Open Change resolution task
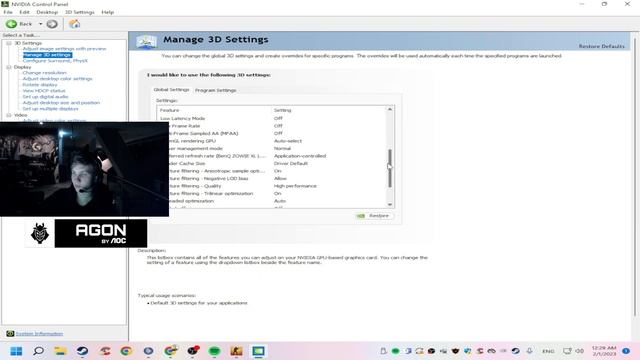 [44, 73]
